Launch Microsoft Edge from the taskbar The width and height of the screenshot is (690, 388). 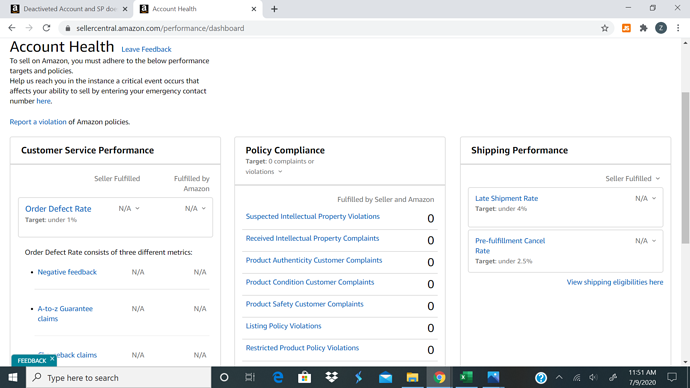278,377
